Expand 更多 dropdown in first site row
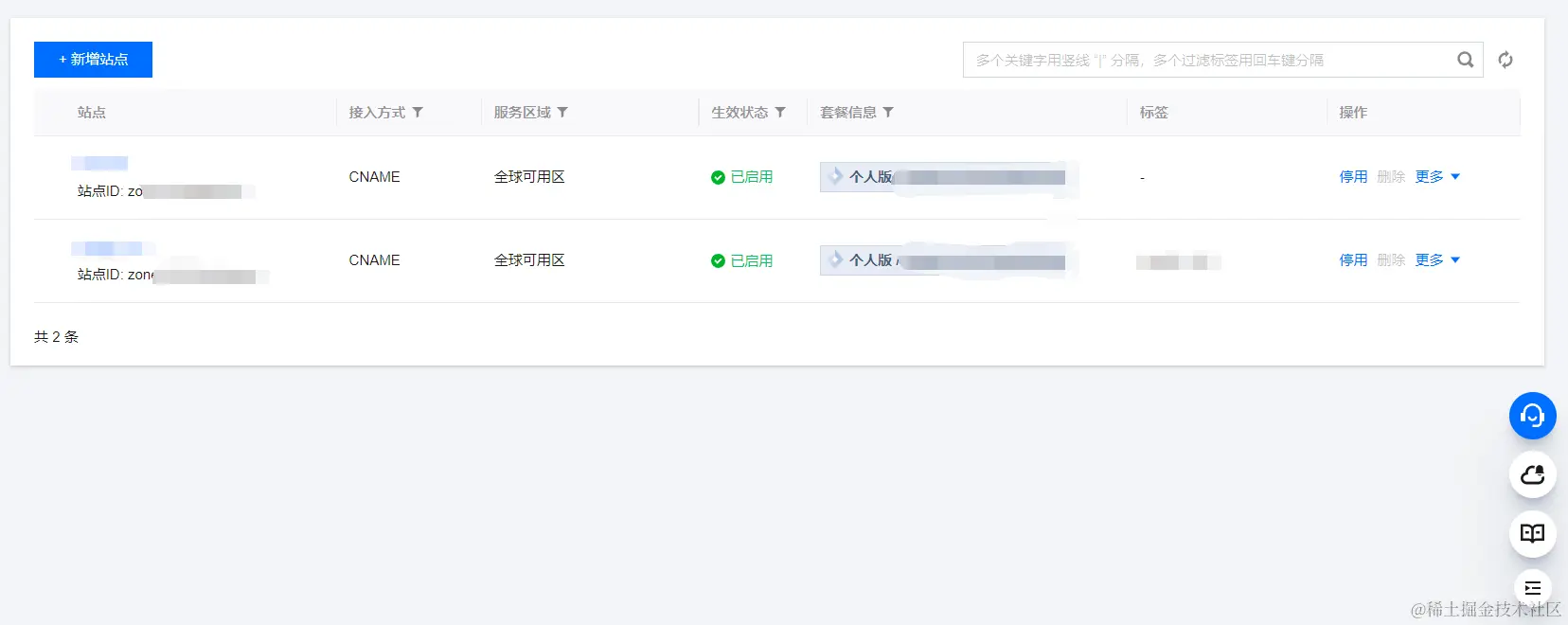The width and height of the screenshot is (1568, 625). point(1437,177)
